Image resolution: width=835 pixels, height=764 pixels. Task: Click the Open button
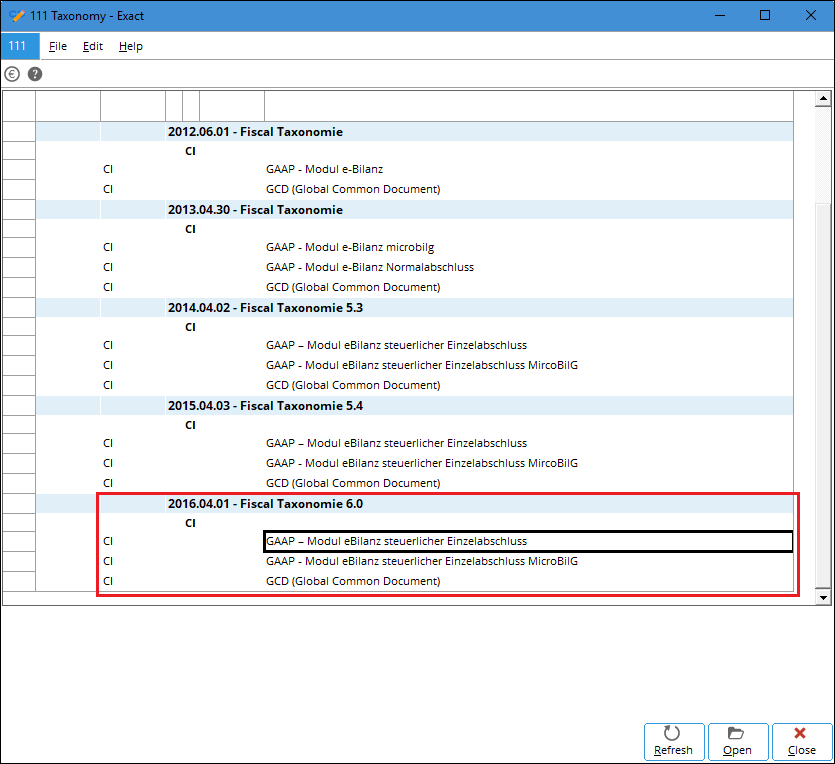(x=738, y=742)
